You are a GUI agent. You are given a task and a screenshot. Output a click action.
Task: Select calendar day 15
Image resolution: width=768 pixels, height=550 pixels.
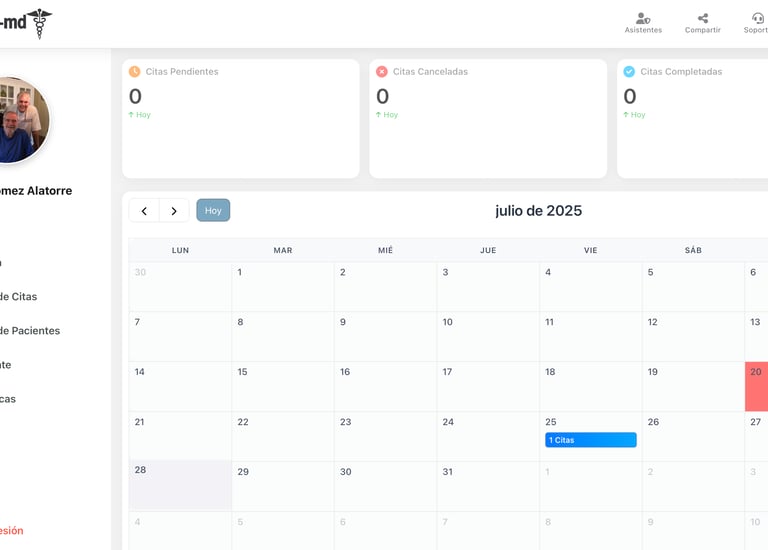[x=283, y=386]
